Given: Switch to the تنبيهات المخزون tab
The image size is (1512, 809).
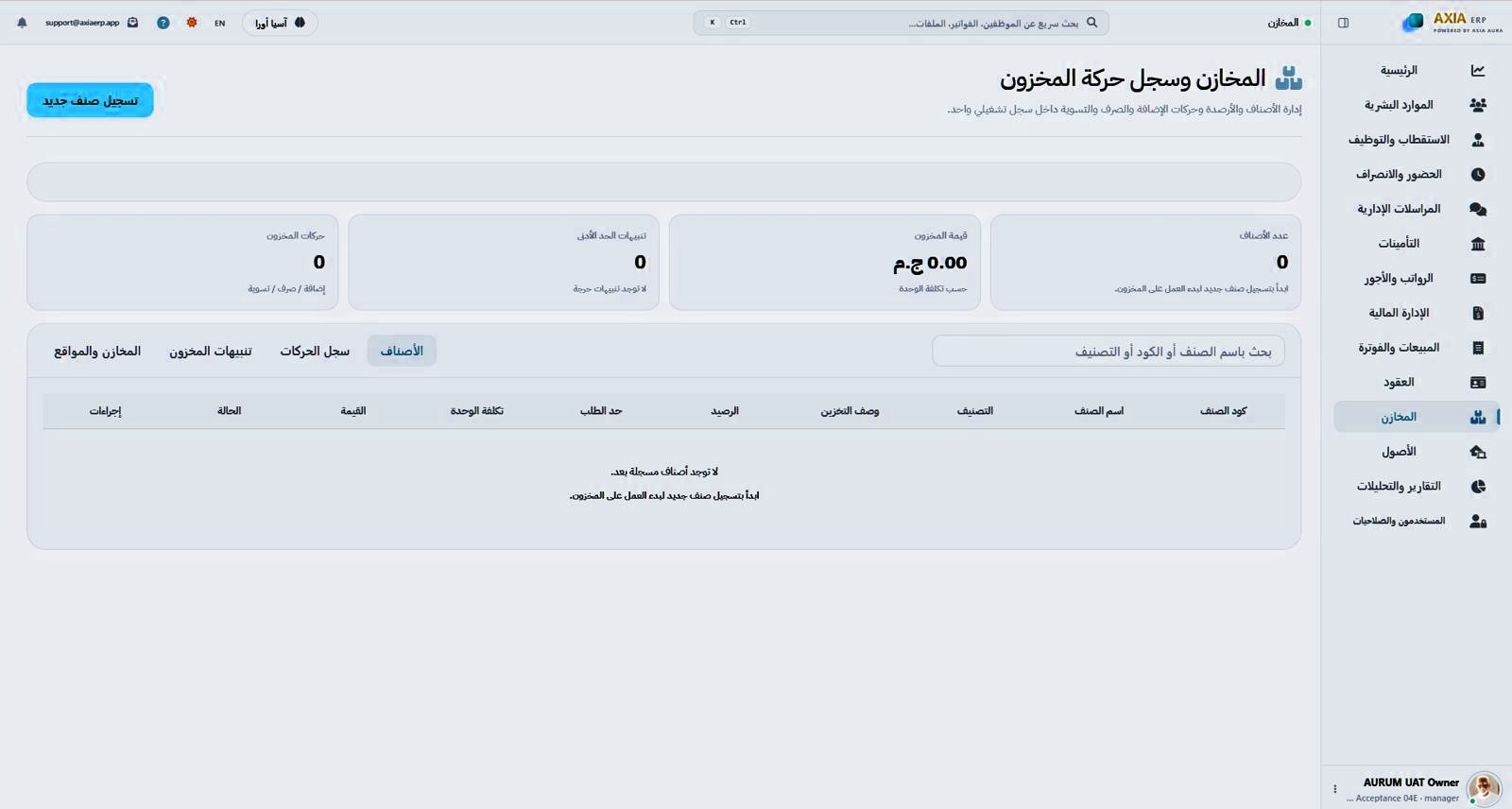Looking at the screenshot, I should pyautogui.click(x=211, y=351).
